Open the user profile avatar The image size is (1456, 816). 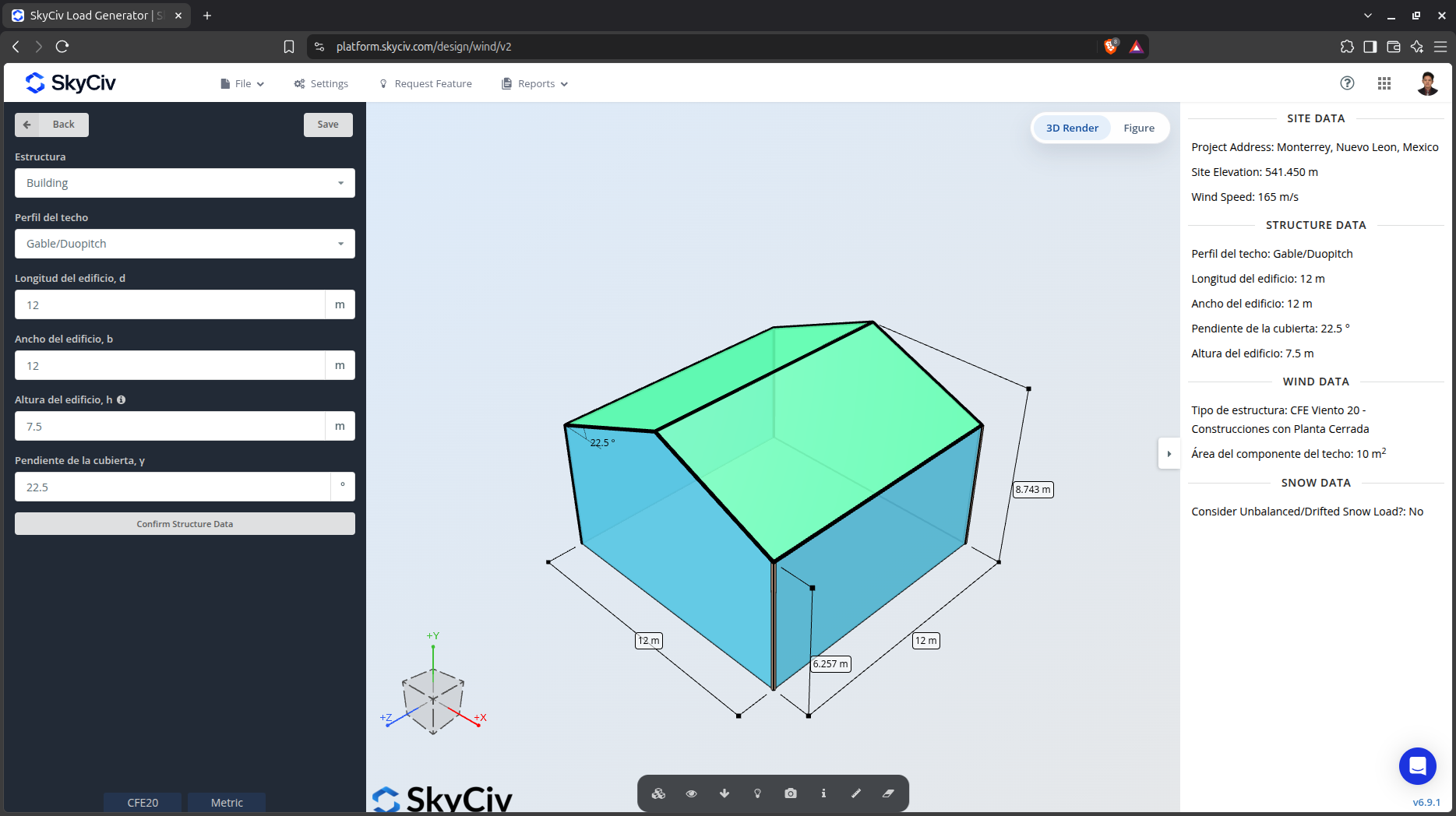pos(1427,83)
